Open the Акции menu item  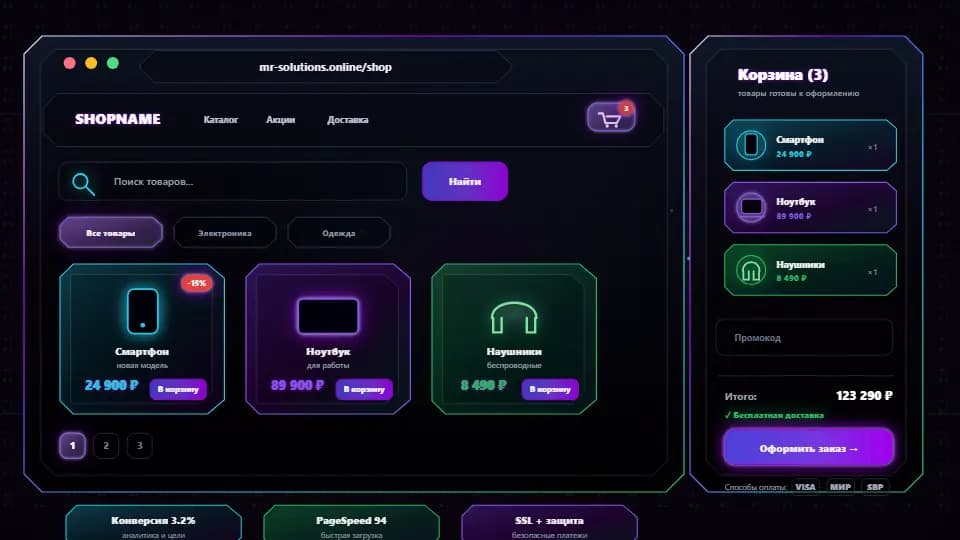[x=280, y=119]
